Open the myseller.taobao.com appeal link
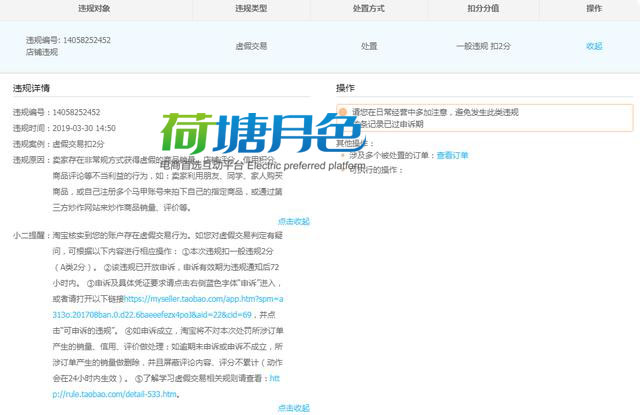This screenshot has height=415, width=640. [168, 307]
